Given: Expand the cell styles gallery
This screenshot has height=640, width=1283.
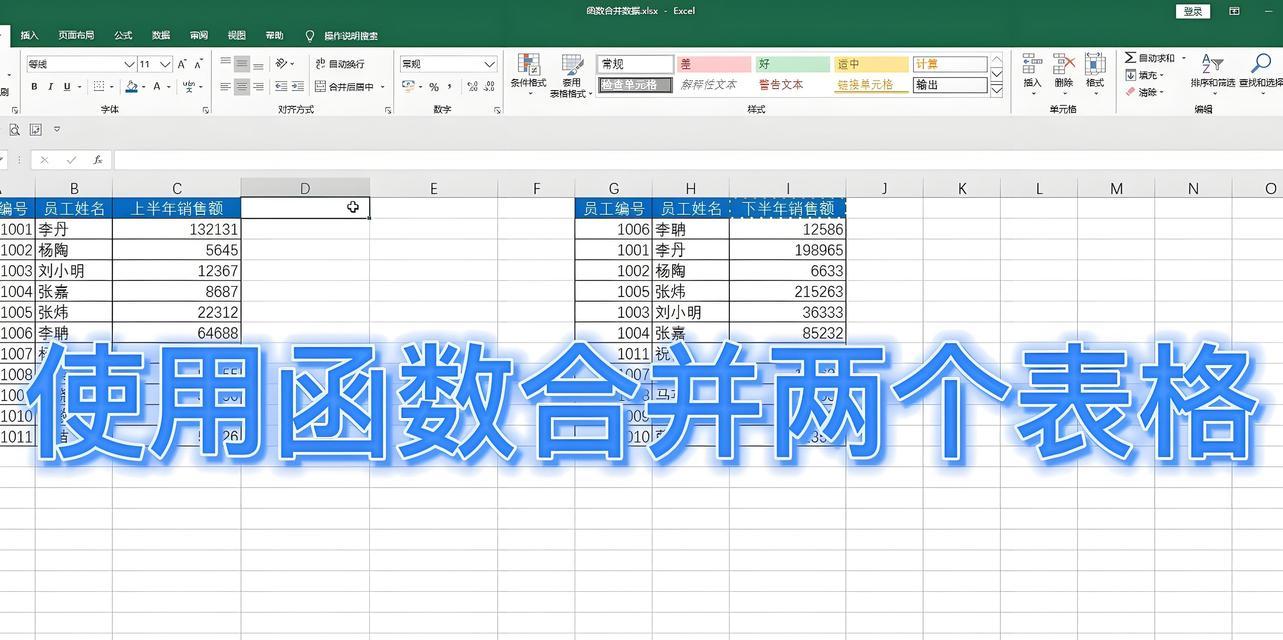Looking at the screenshot, I should [x=996, y=89].
